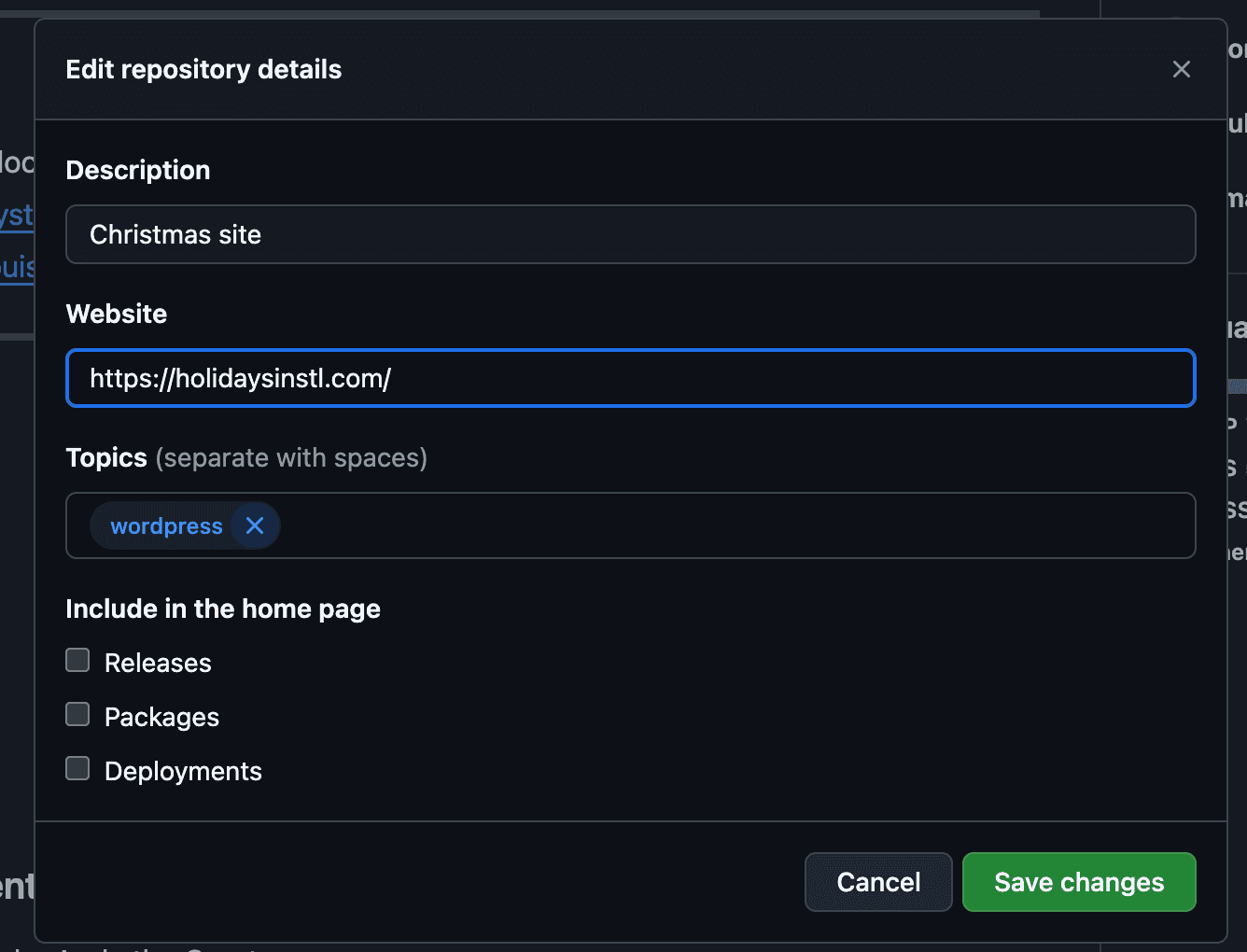Tick the Deployments checkbox
The image size is (1247, 952).
coord(77,768)
